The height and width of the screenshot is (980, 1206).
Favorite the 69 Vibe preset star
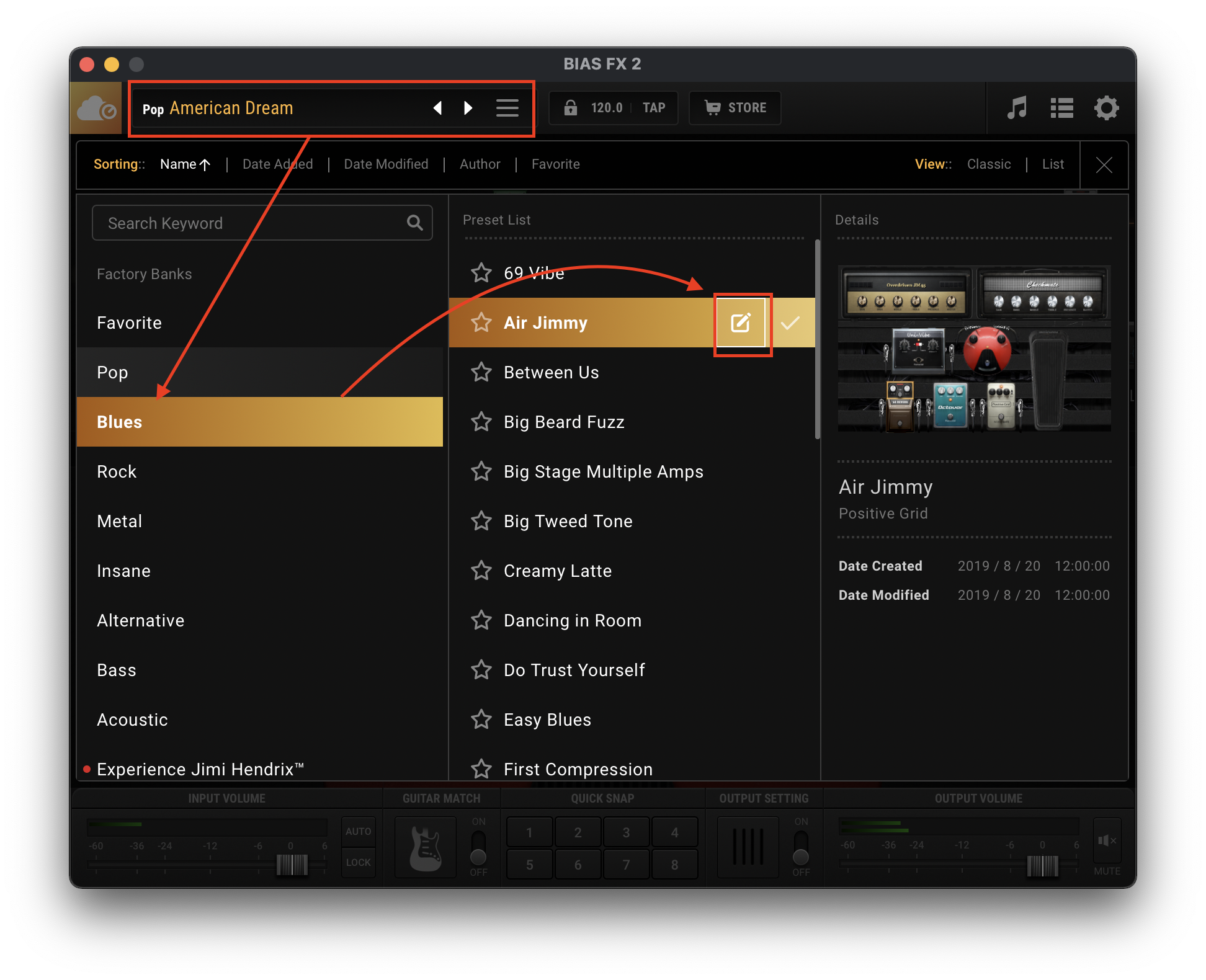(481, 273)
